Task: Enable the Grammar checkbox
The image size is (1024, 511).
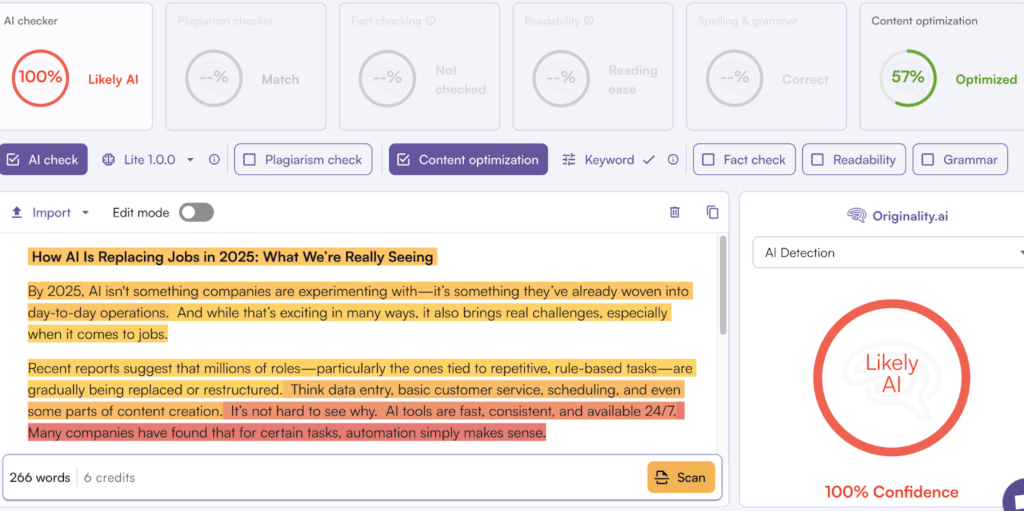Action: pyautogui.click(x=927, y=159)
